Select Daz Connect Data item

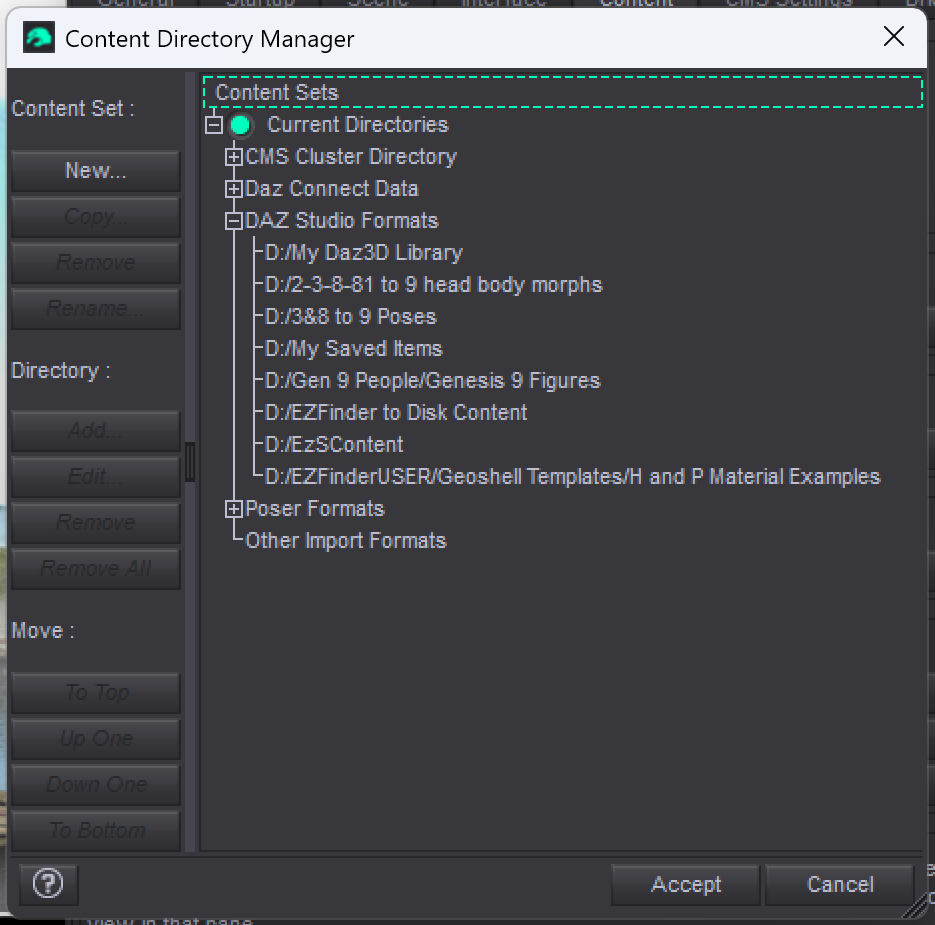click(332, 189)
